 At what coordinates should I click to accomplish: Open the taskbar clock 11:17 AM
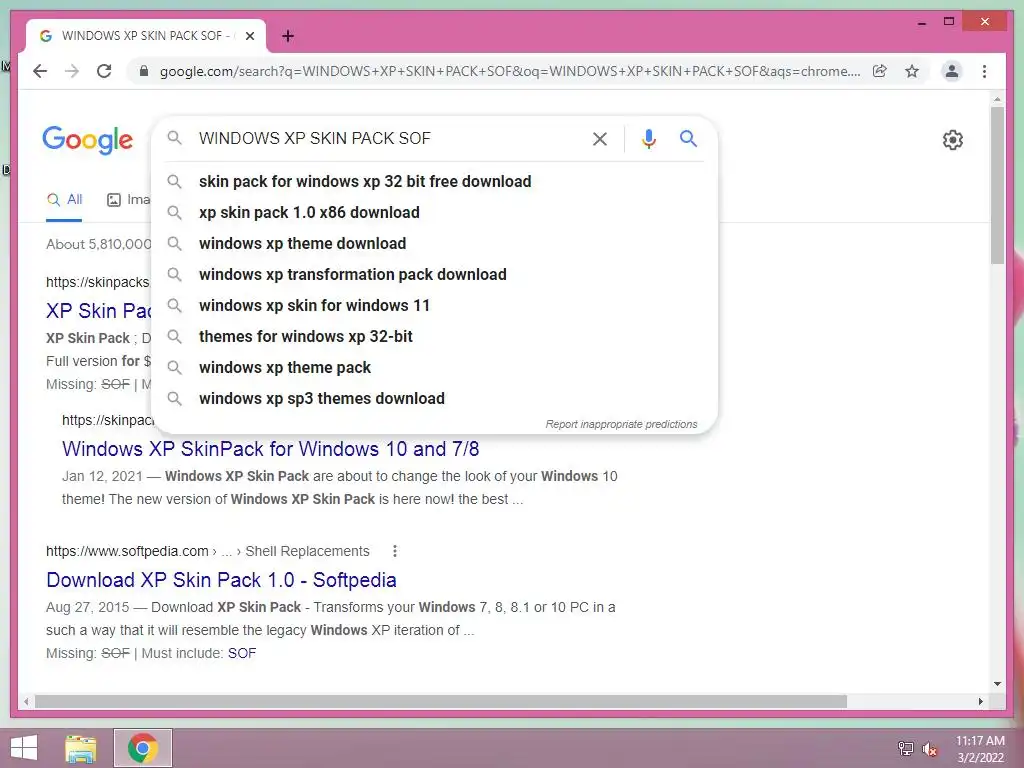[x=980, y=749]
